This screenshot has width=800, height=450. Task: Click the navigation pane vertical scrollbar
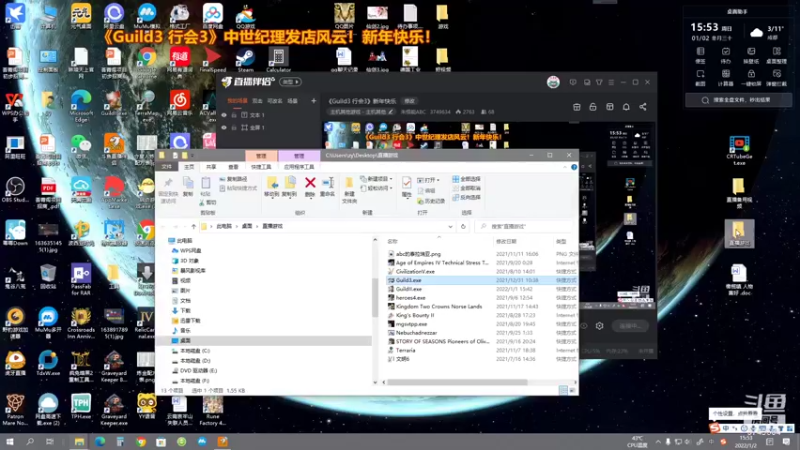click(375, 298)
